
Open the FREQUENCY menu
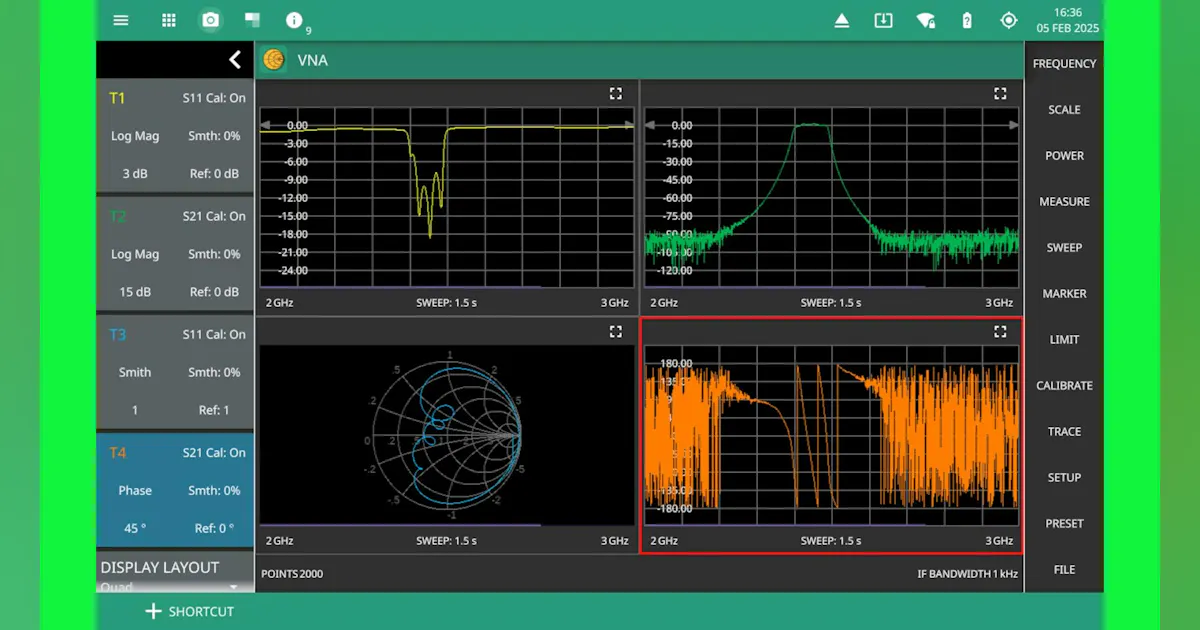click(x=1064, y=63)
